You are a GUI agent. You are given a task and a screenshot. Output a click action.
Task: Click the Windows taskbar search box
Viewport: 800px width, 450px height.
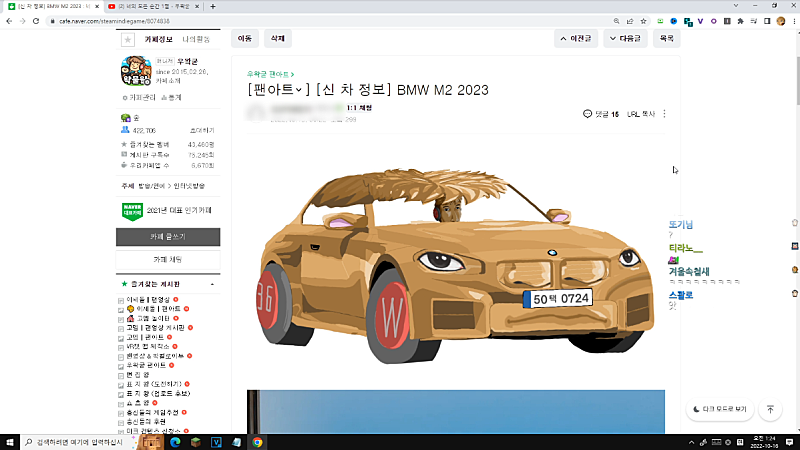coord(77,442)
